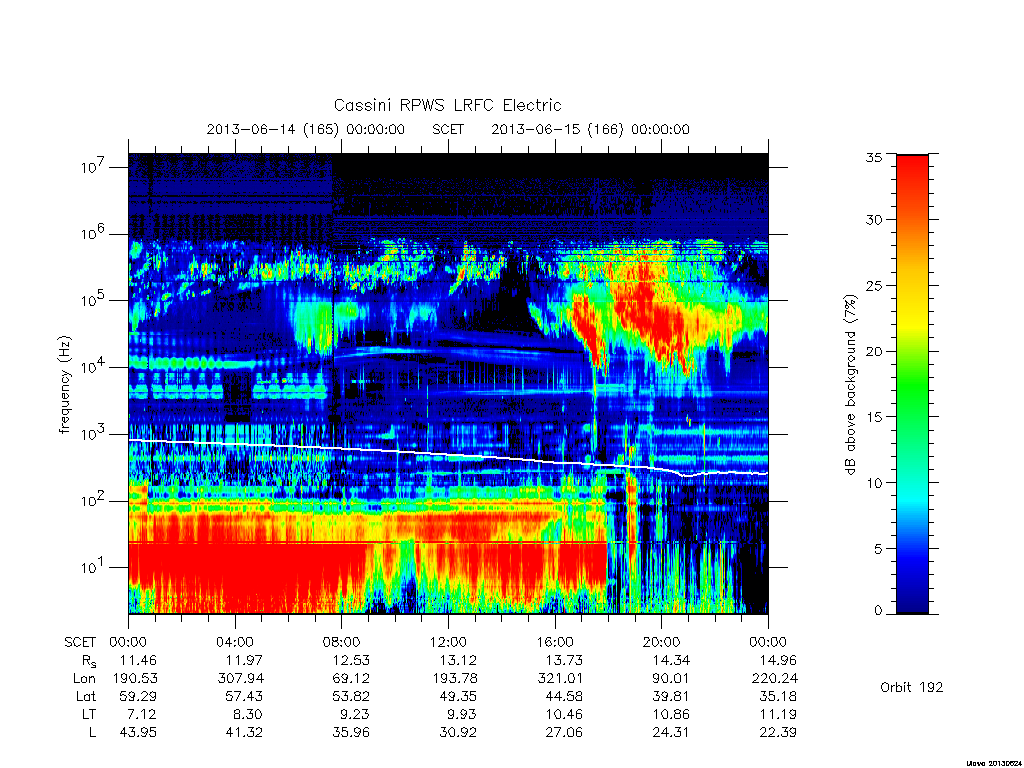Click the Lat value 35.18

778,696
